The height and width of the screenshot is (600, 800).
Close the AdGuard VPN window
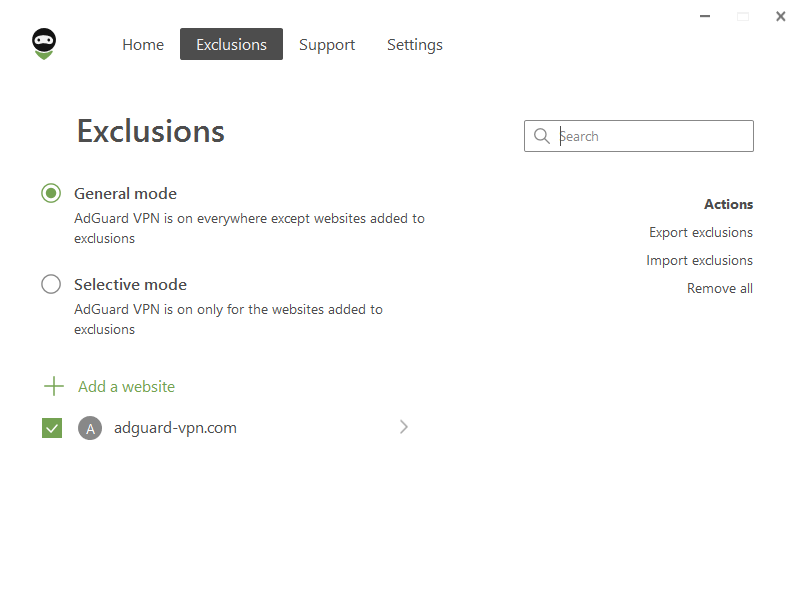coord(780,16)
